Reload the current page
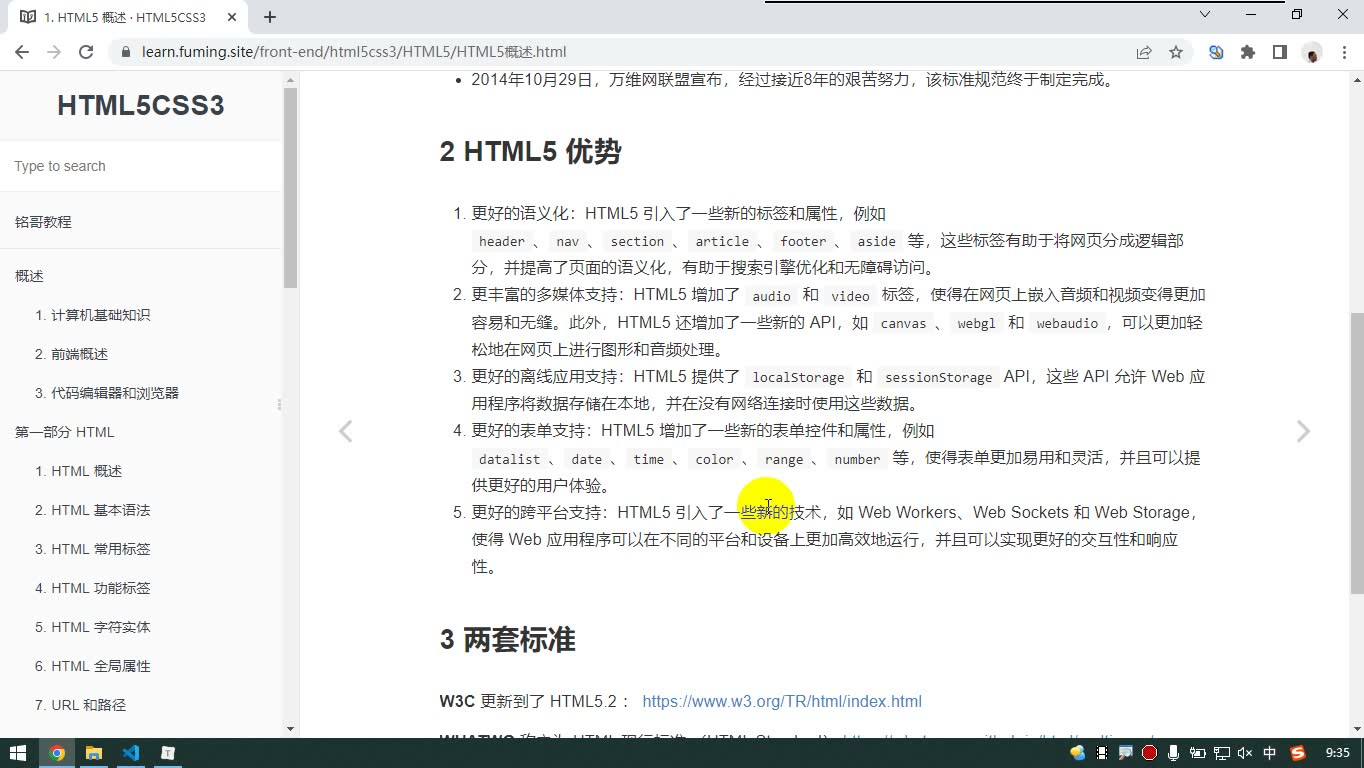 (86, 52)
